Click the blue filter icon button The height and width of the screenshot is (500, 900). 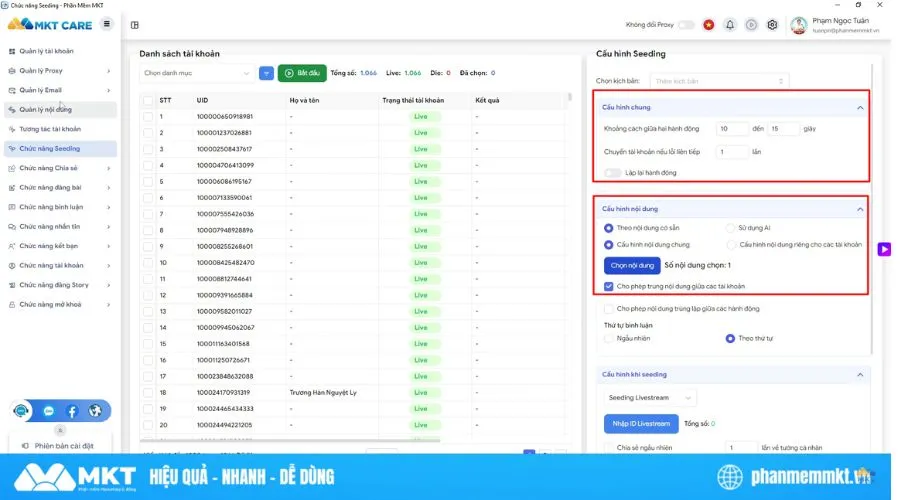point(266,73)
